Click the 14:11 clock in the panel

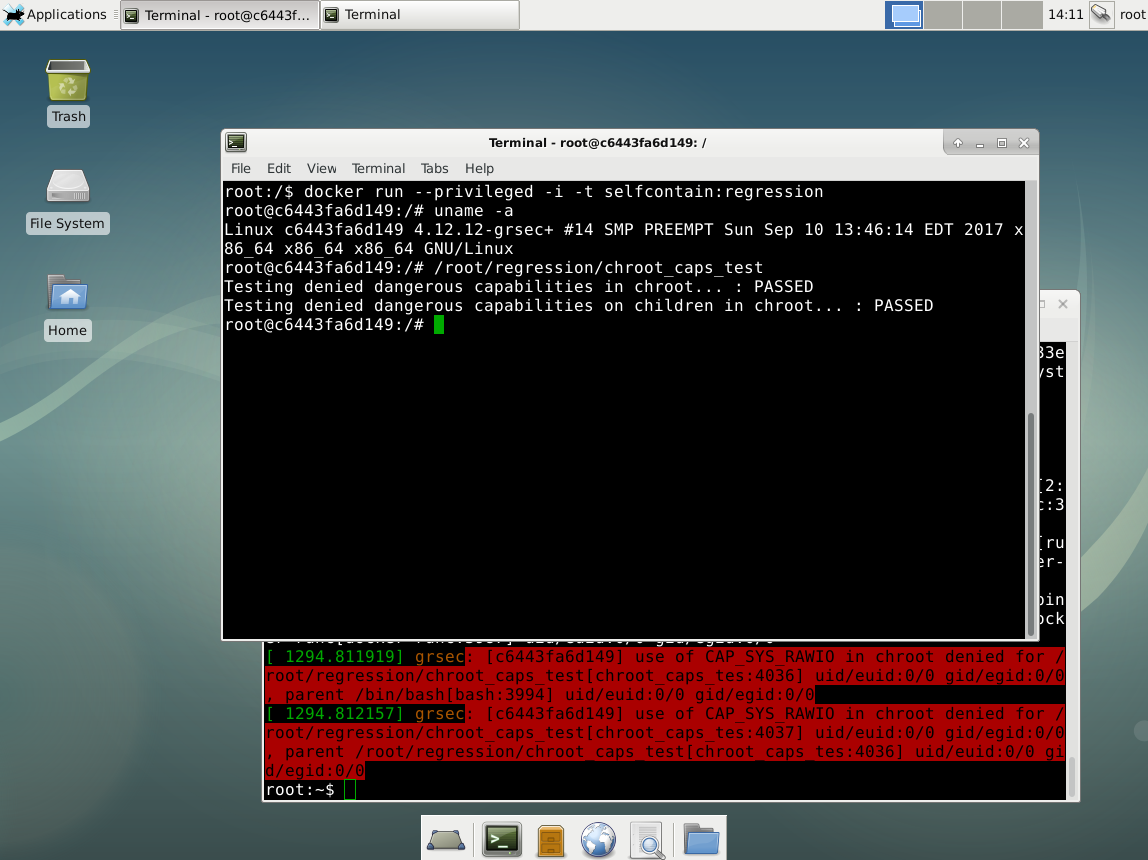(x=1065, y=15)
